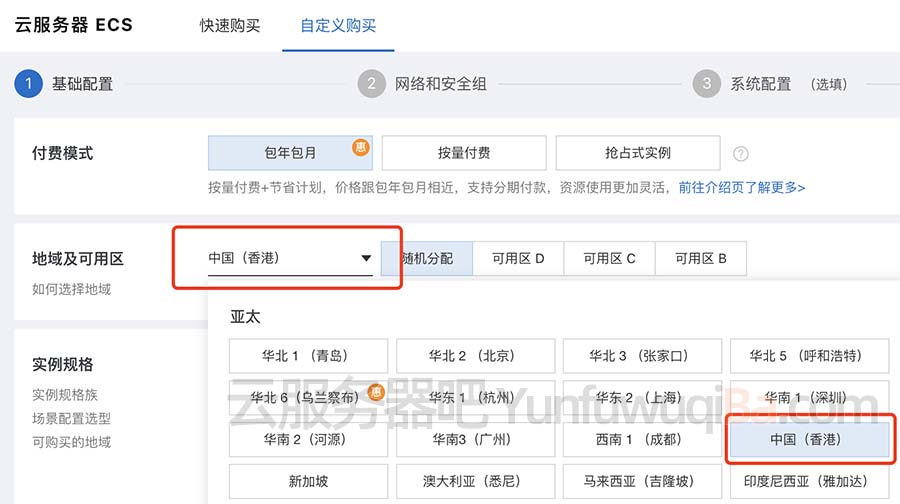Select region 华北 6（乌兰察布）

pyautogui.click(x=308, y=397)
